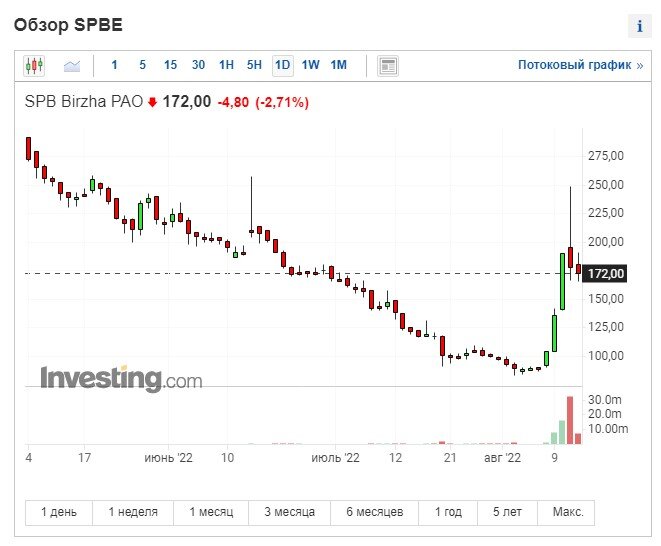Viewport: 661px width, 546px height.
Task: Set the 30 minute interval
Action: 198,65
